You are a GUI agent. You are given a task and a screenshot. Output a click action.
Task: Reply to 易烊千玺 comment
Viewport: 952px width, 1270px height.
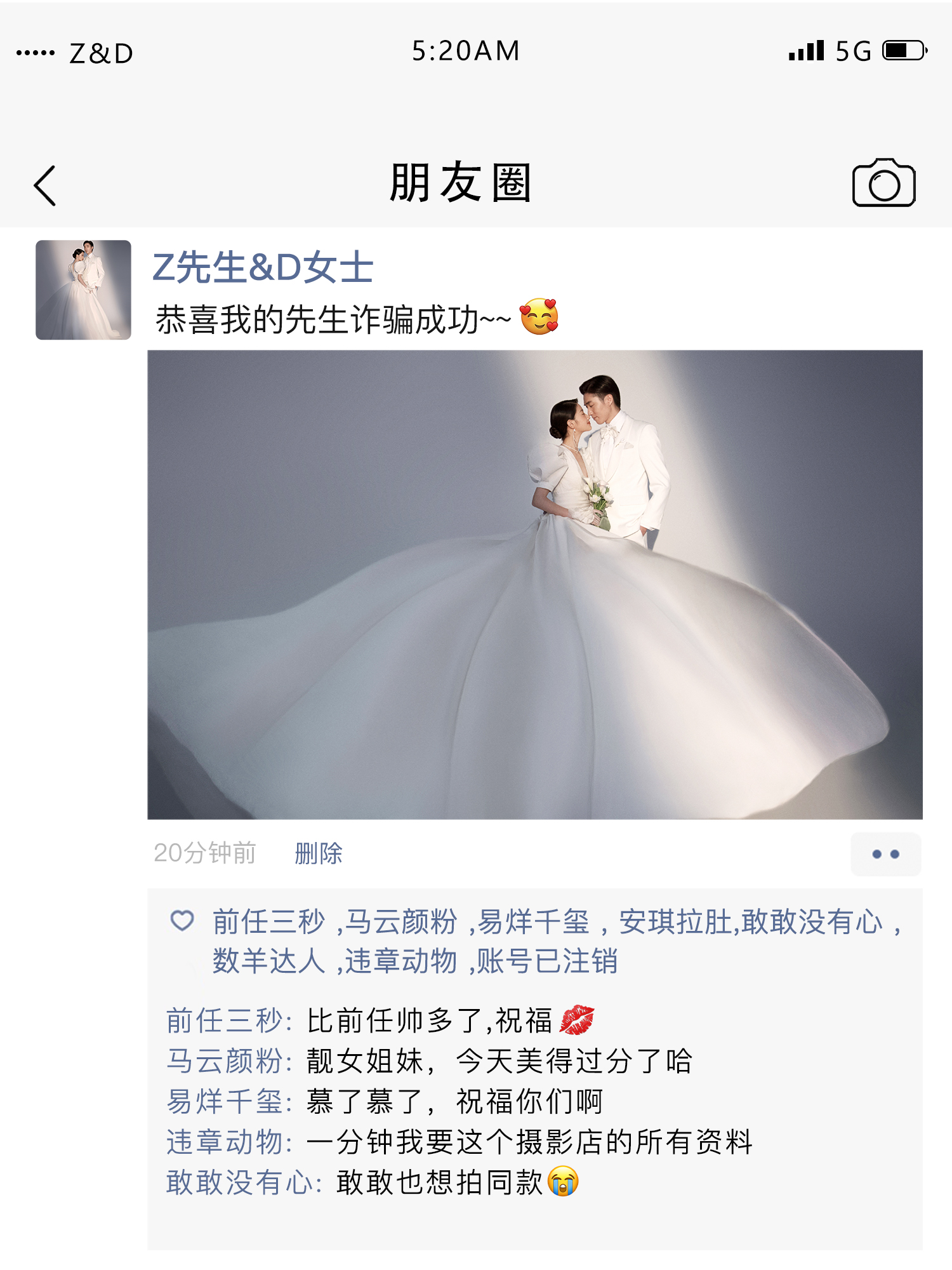tap(453, 1102)
